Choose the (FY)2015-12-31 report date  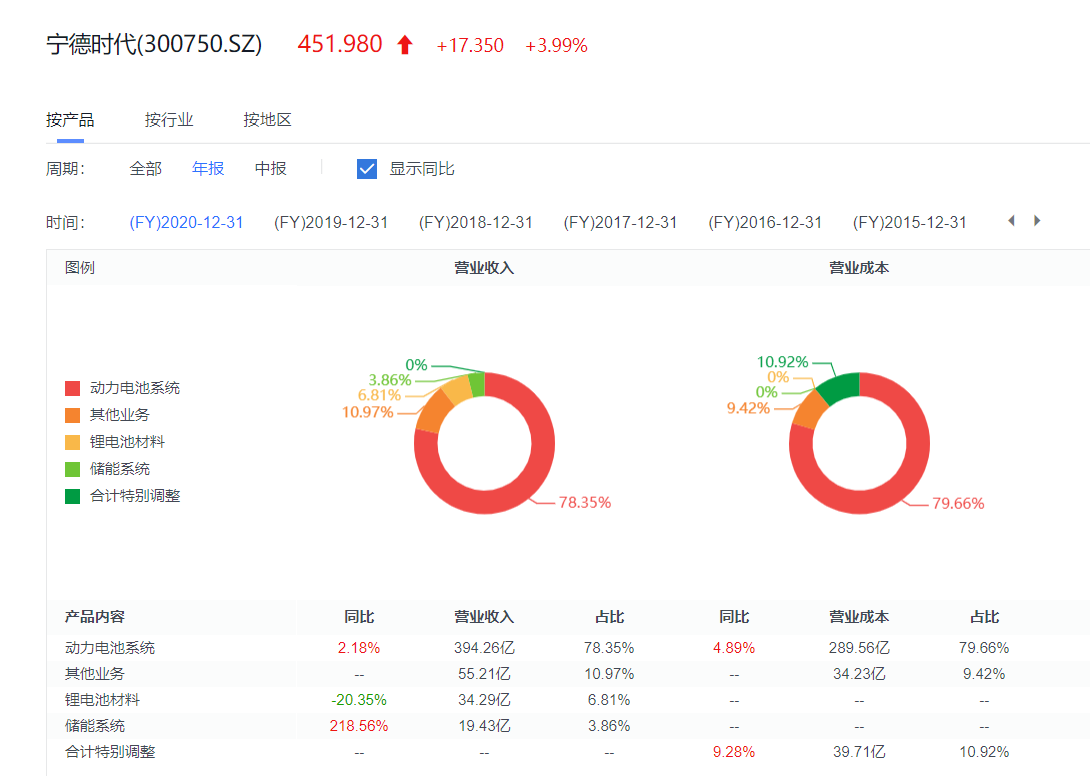(x=909, y=223)
